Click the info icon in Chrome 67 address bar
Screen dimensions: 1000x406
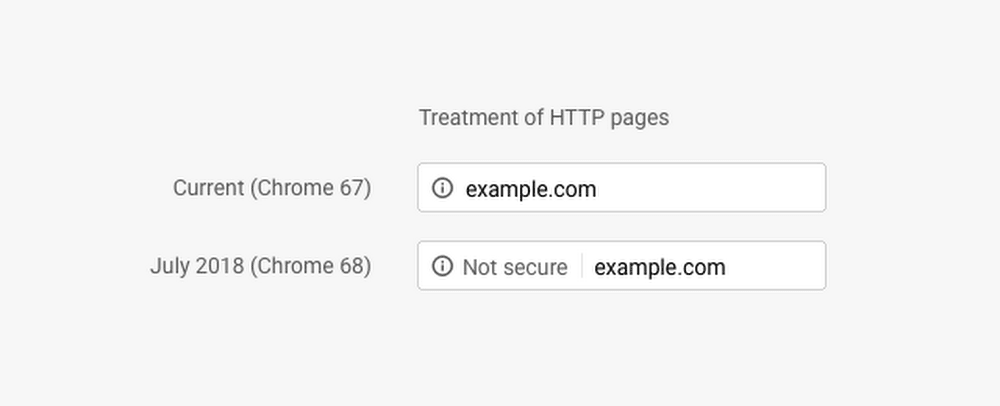(442, 188)
